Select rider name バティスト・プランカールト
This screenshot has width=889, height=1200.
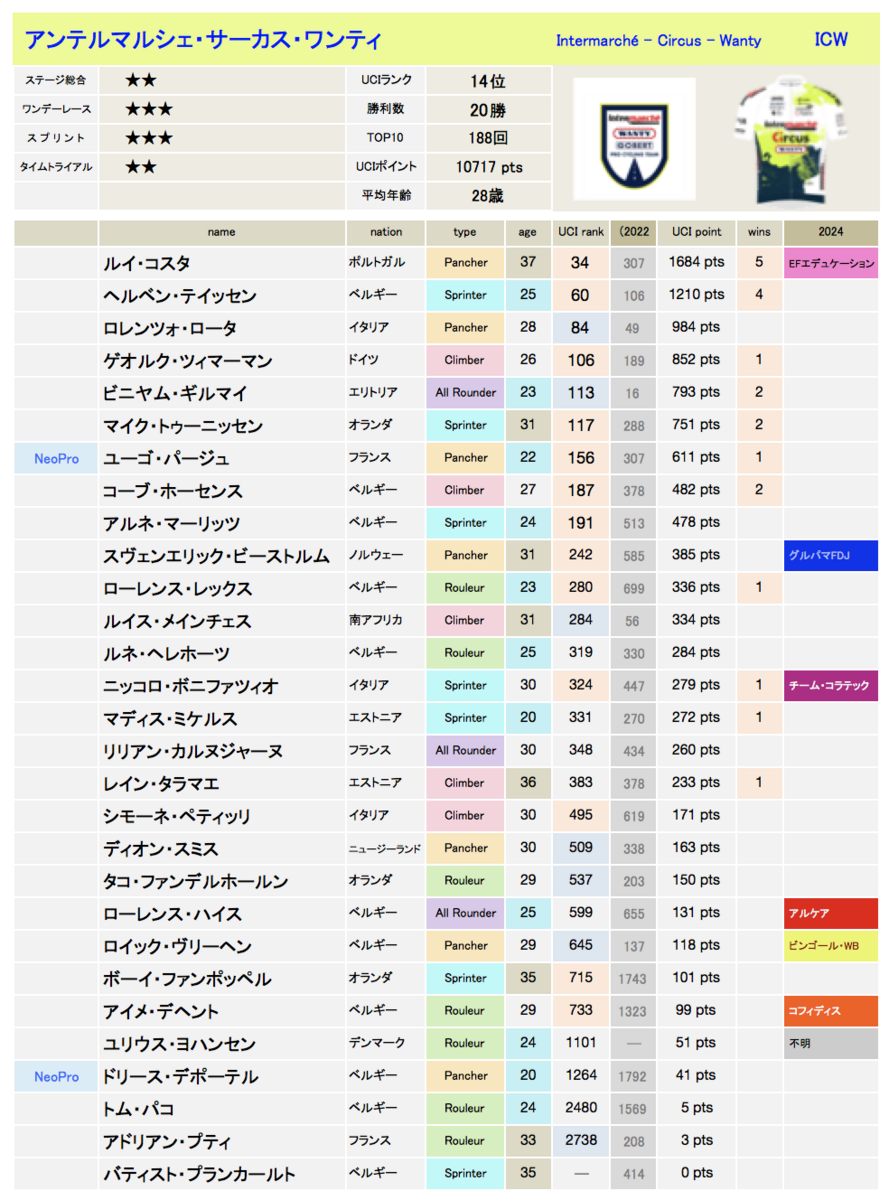point(199,1174)
